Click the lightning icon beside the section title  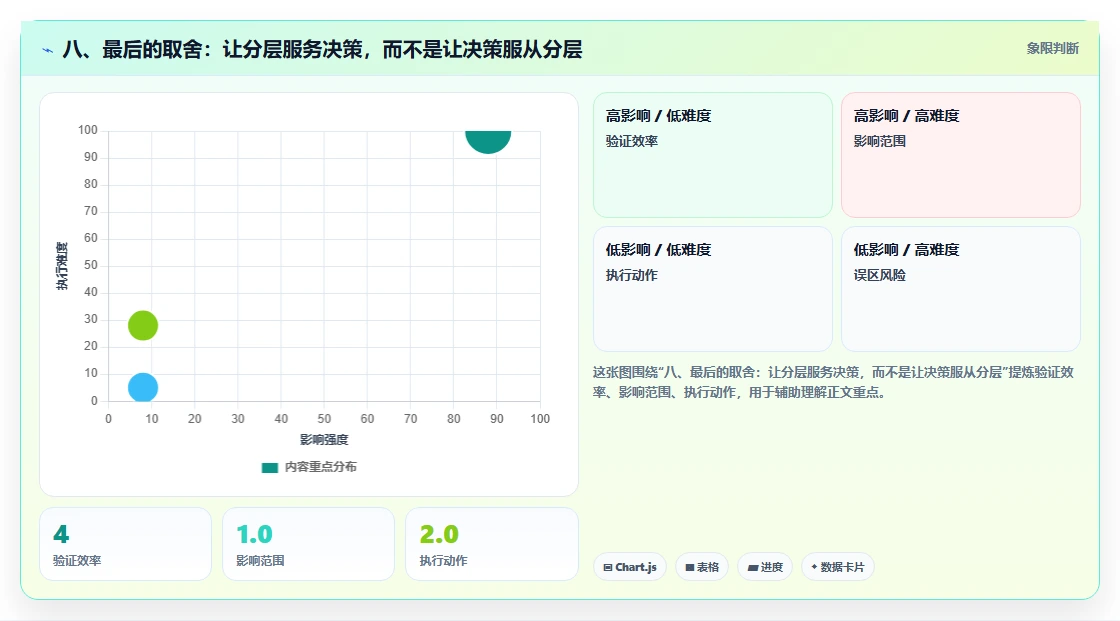[x=48, y=50]
